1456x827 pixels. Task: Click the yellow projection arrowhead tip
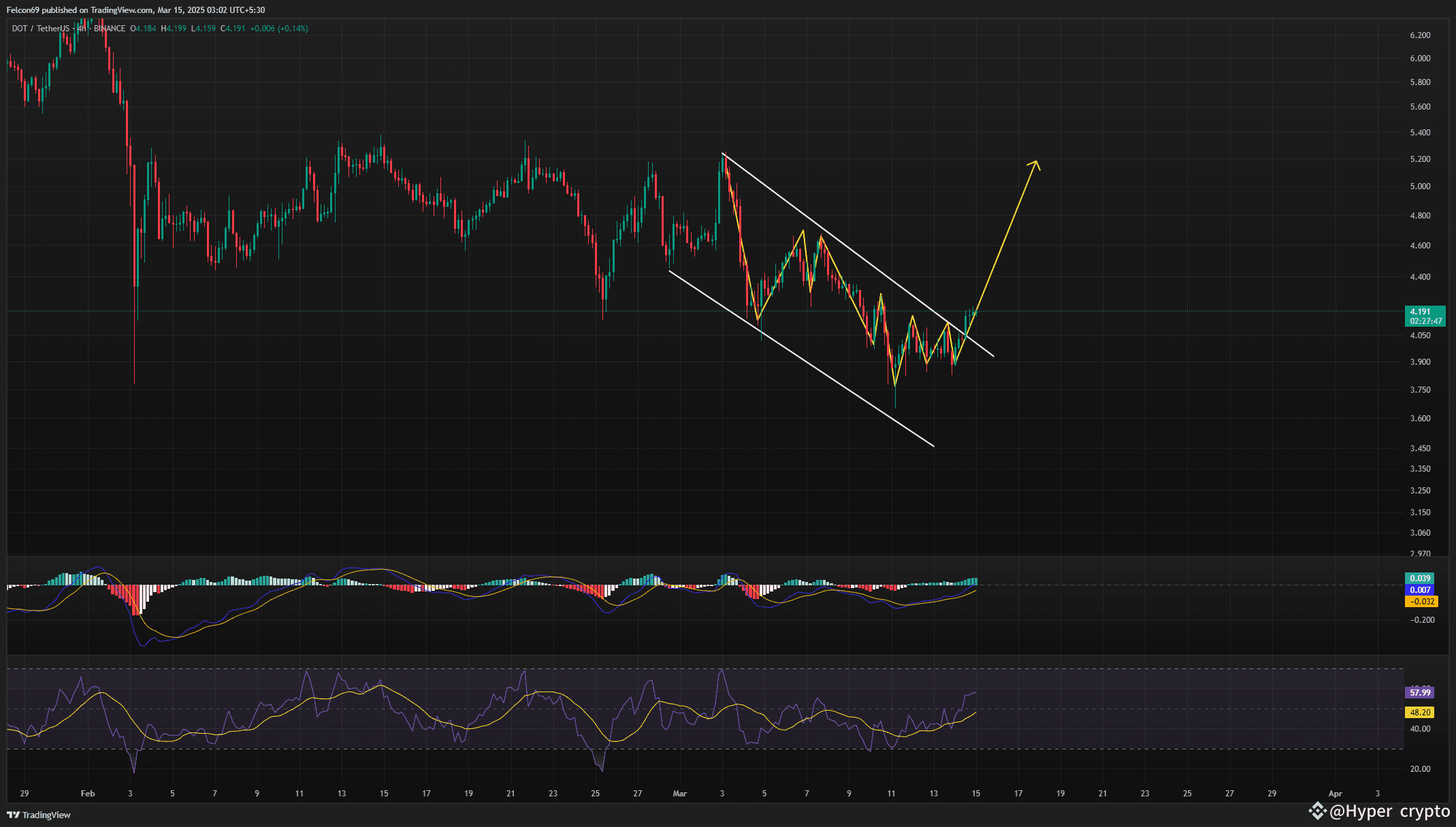tap(1035, 161)
